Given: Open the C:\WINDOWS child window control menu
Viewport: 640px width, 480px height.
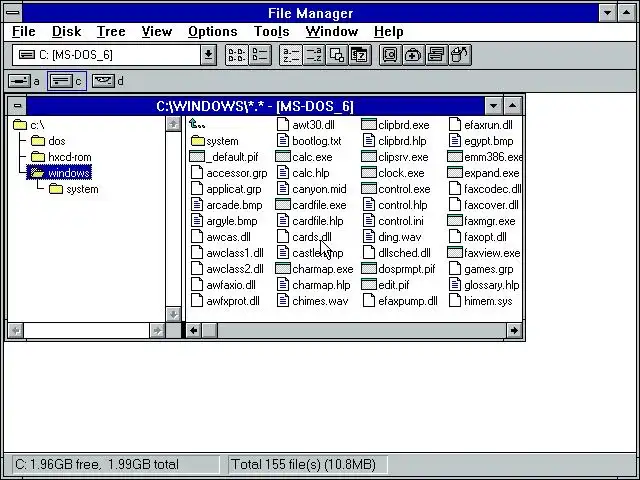Looking at the screenshot, I should click(17, 106).
